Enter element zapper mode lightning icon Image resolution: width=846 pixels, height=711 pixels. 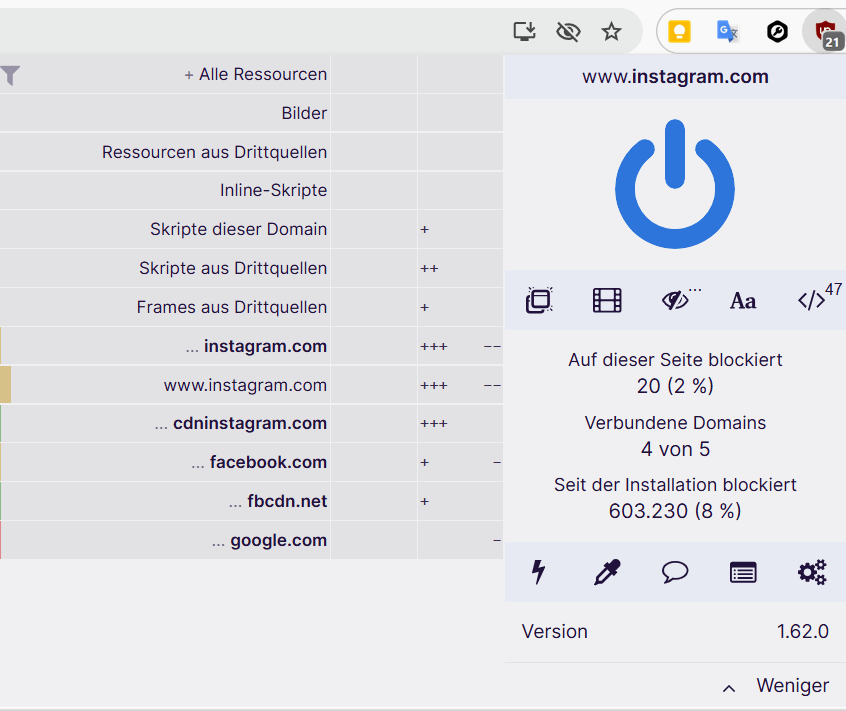539,572
